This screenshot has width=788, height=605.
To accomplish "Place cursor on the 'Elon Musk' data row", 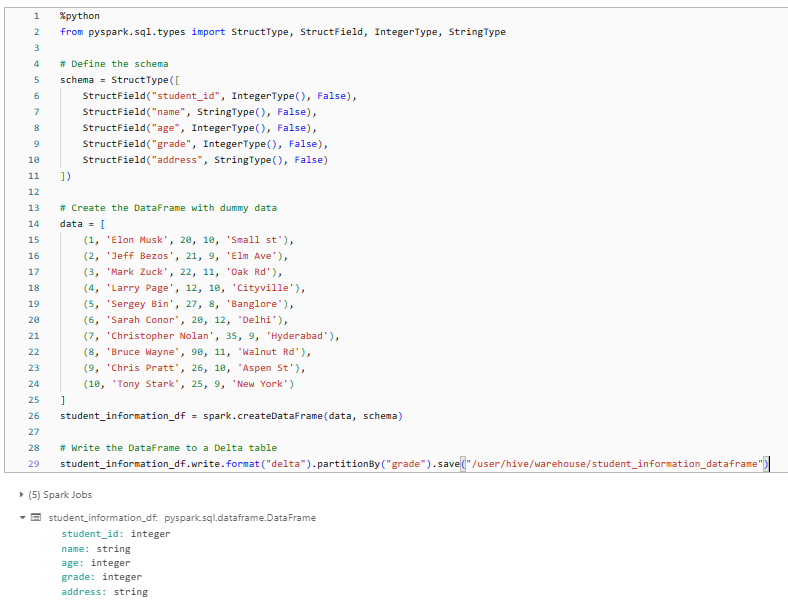I will tap(189, 240).
